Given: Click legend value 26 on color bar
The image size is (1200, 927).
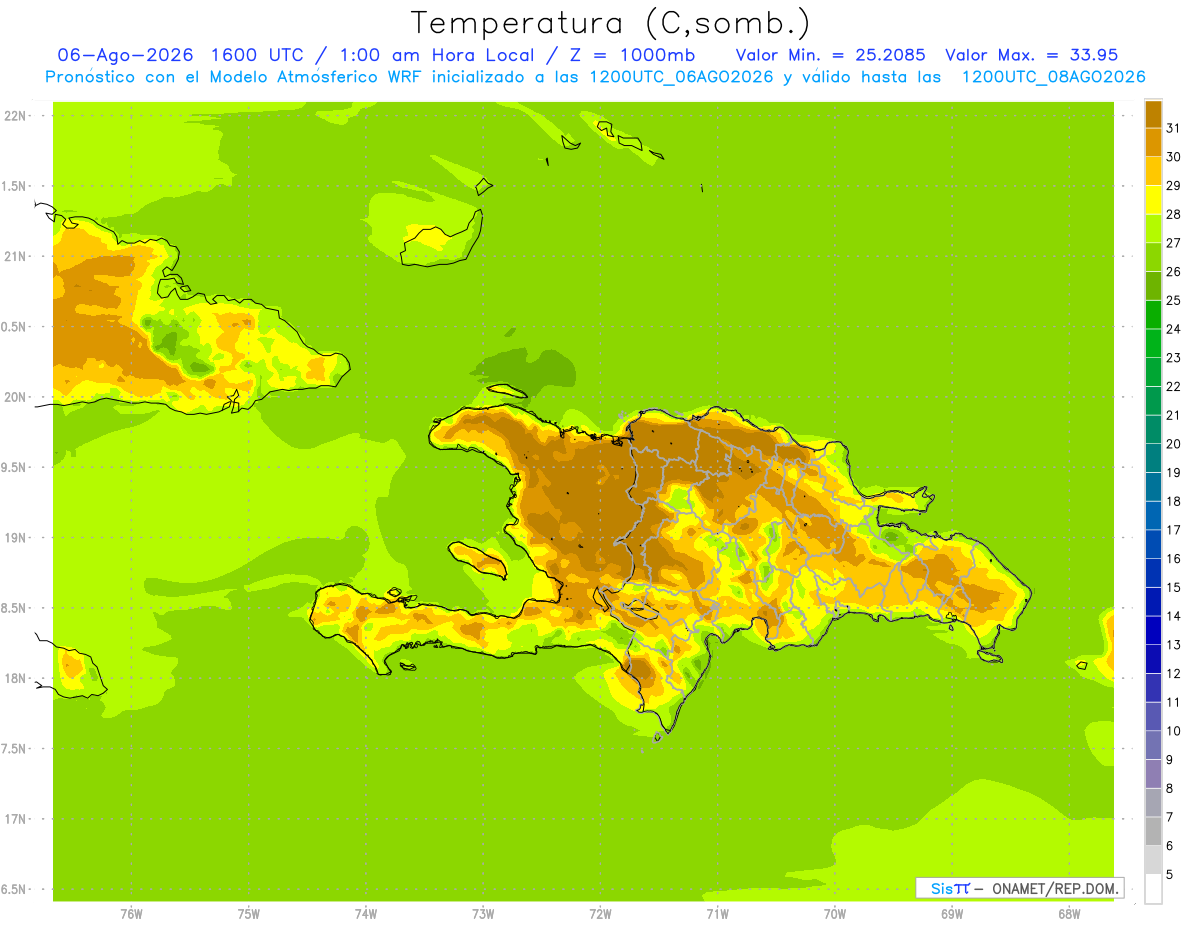Looking at the screenshot, I should 1174,272.
